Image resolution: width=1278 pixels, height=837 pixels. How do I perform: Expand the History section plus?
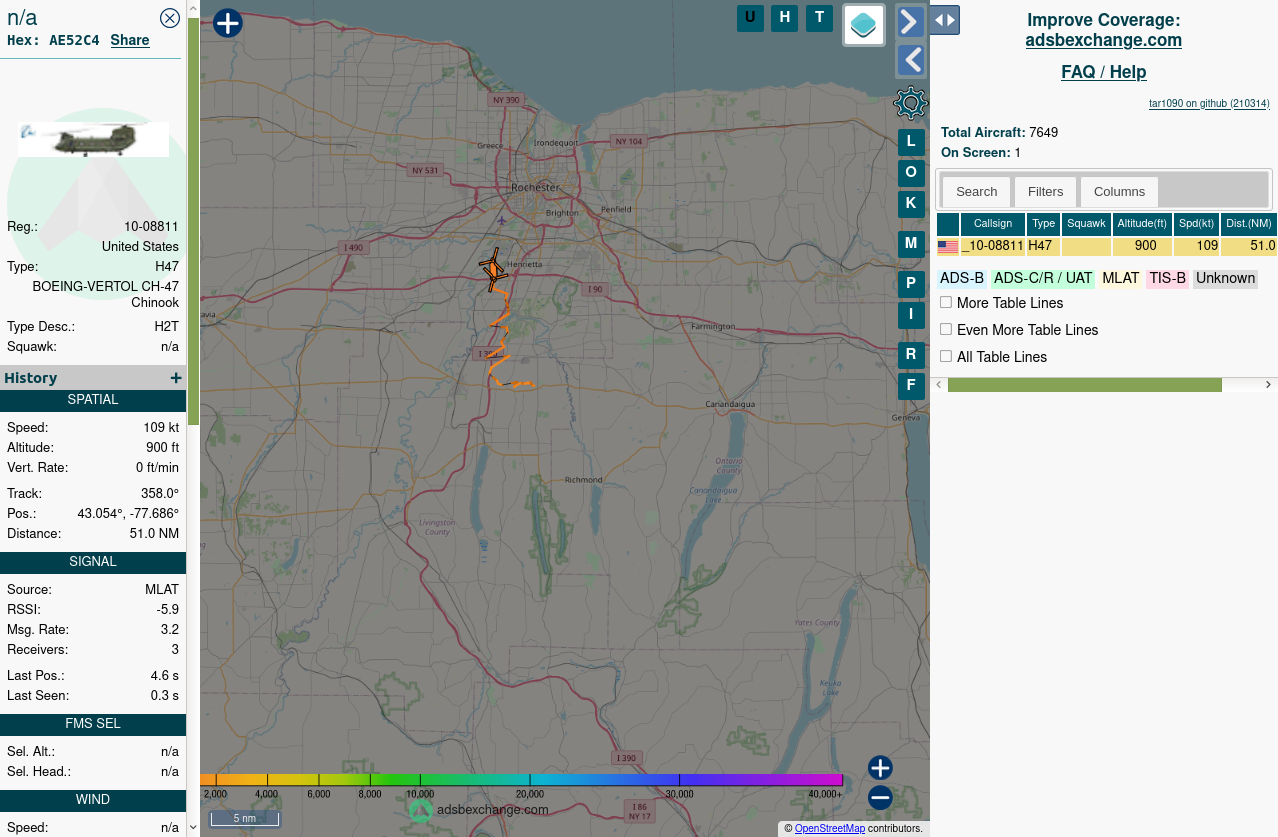(176, 378)
